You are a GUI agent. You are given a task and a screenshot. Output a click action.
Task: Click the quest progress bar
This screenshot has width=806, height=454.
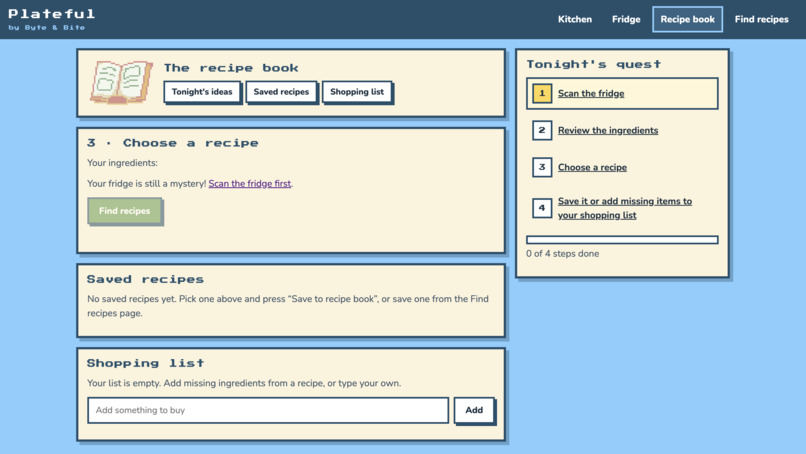(622, 240)
